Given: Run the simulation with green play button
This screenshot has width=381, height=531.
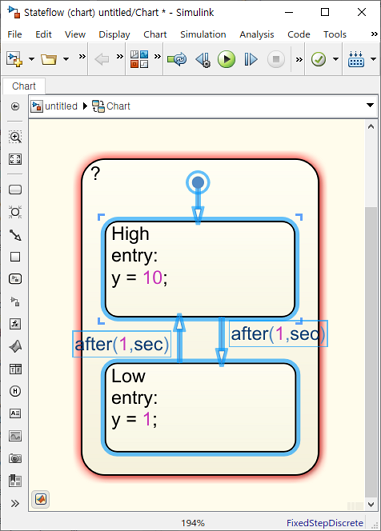Looking at the screenshot, I should pyautogui.click(x=226, y=59).
